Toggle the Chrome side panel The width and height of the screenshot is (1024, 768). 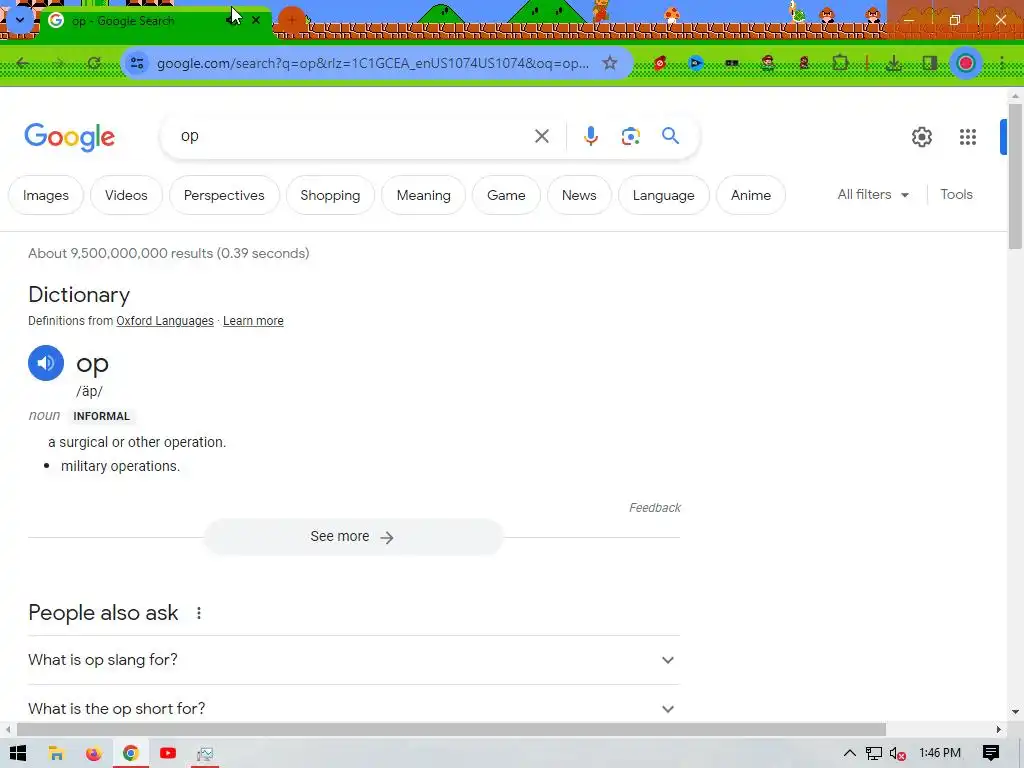[929, 63]
